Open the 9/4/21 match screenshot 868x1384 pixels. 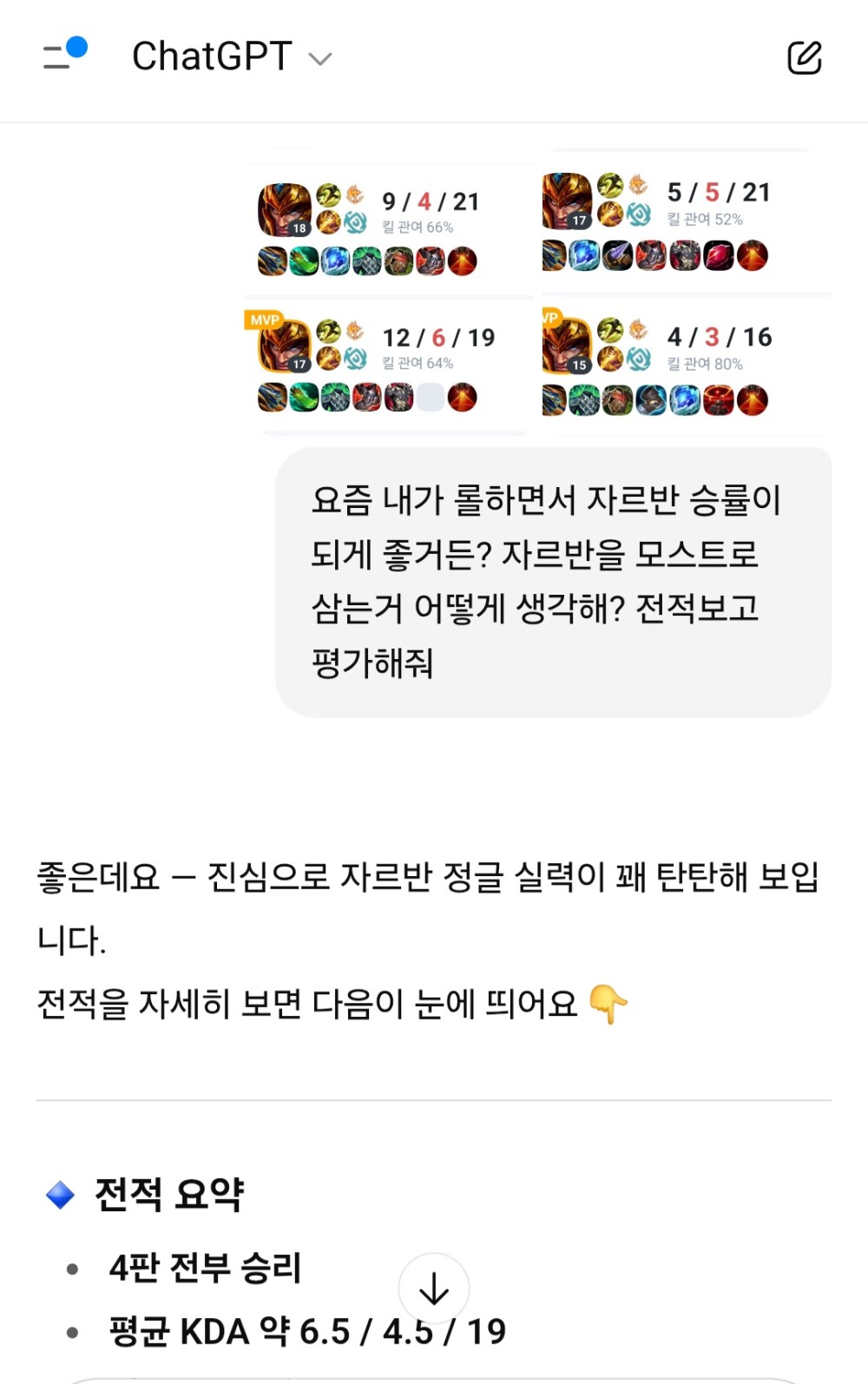coord(389,227)
